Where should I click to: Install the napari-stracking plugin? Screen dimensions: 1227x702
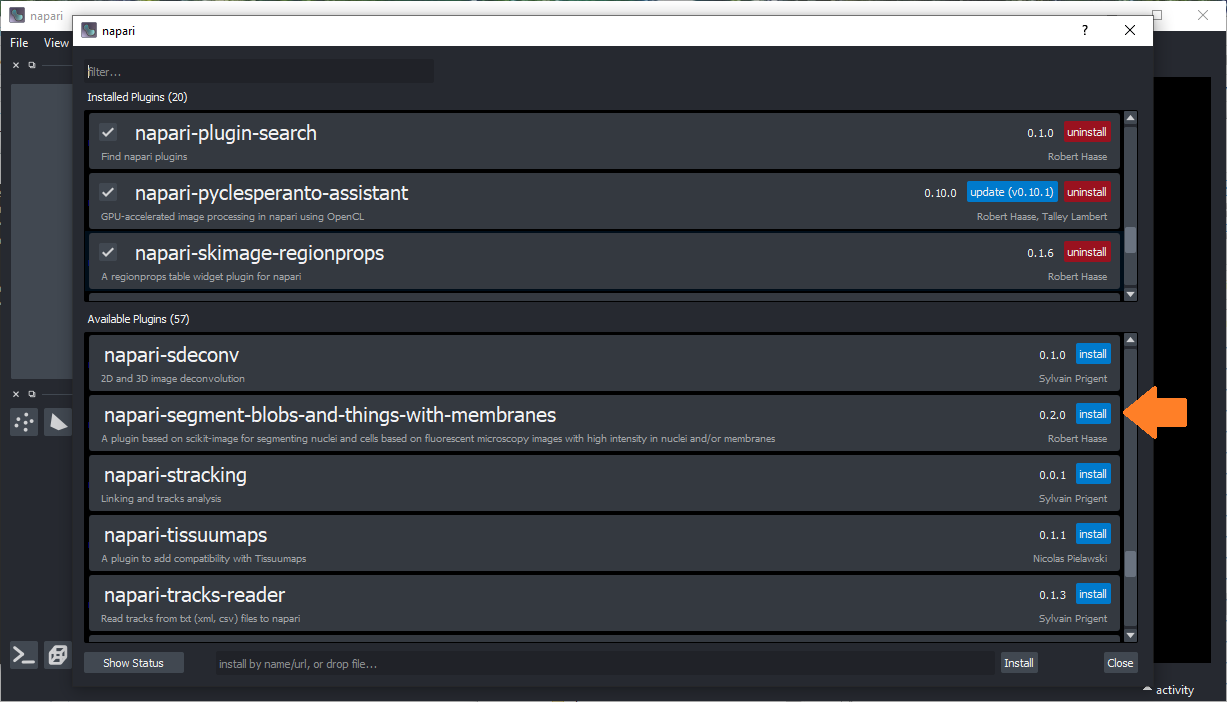coord(1093,474)
